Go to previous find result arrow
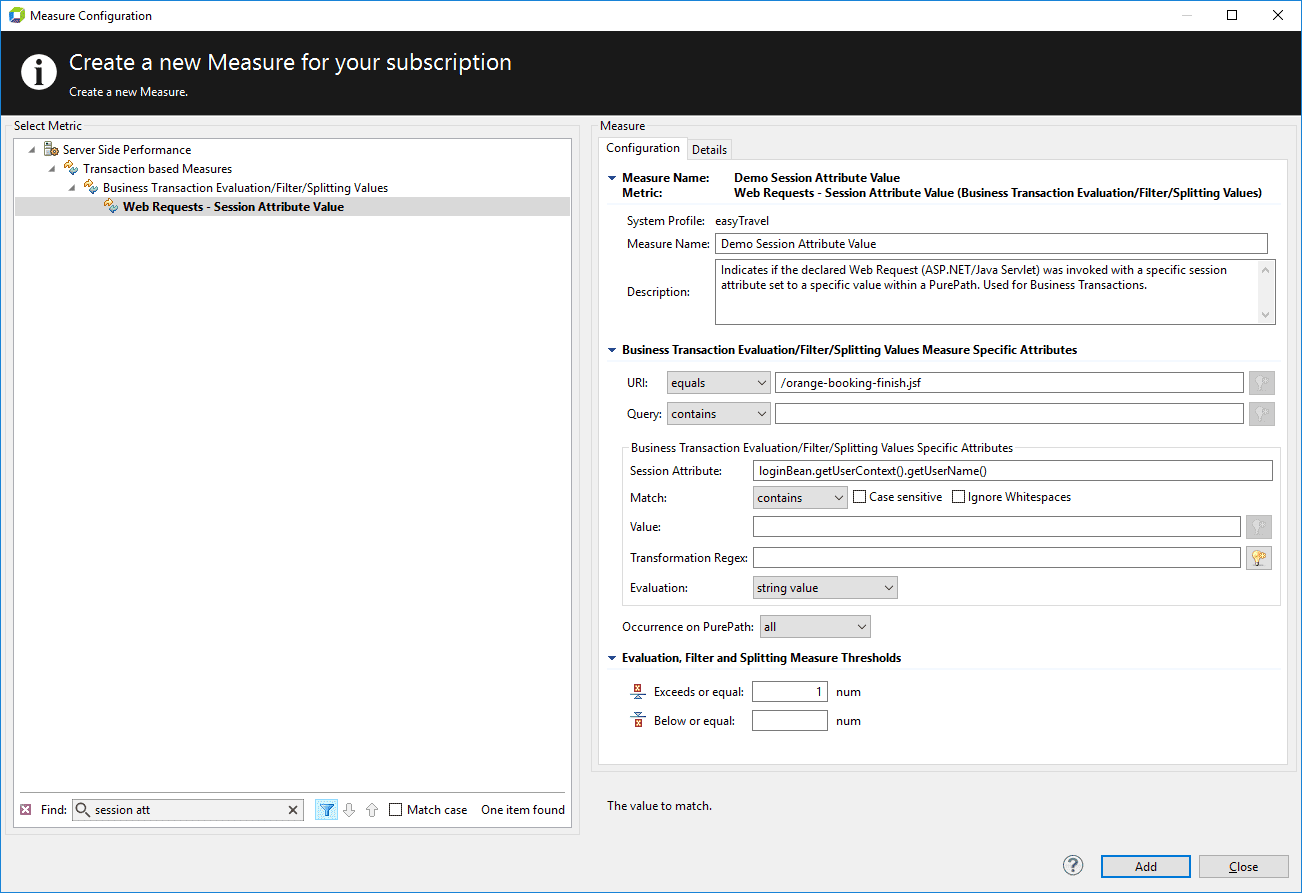Screen dimensions: 1302x893 (371, 810)
